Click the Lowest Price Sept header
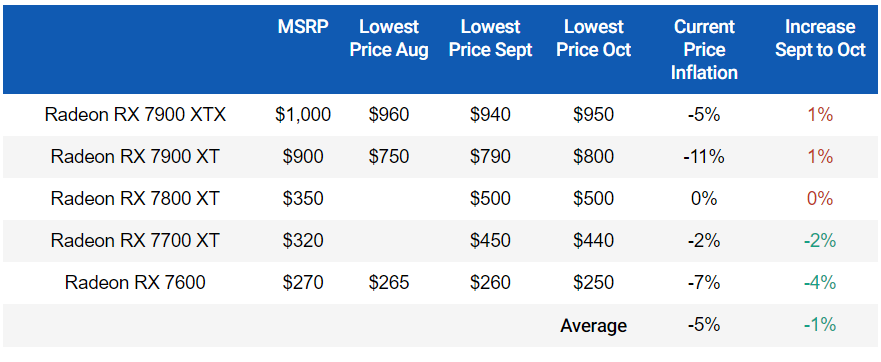Screen dimensions: 881x362 click(491, 38)
